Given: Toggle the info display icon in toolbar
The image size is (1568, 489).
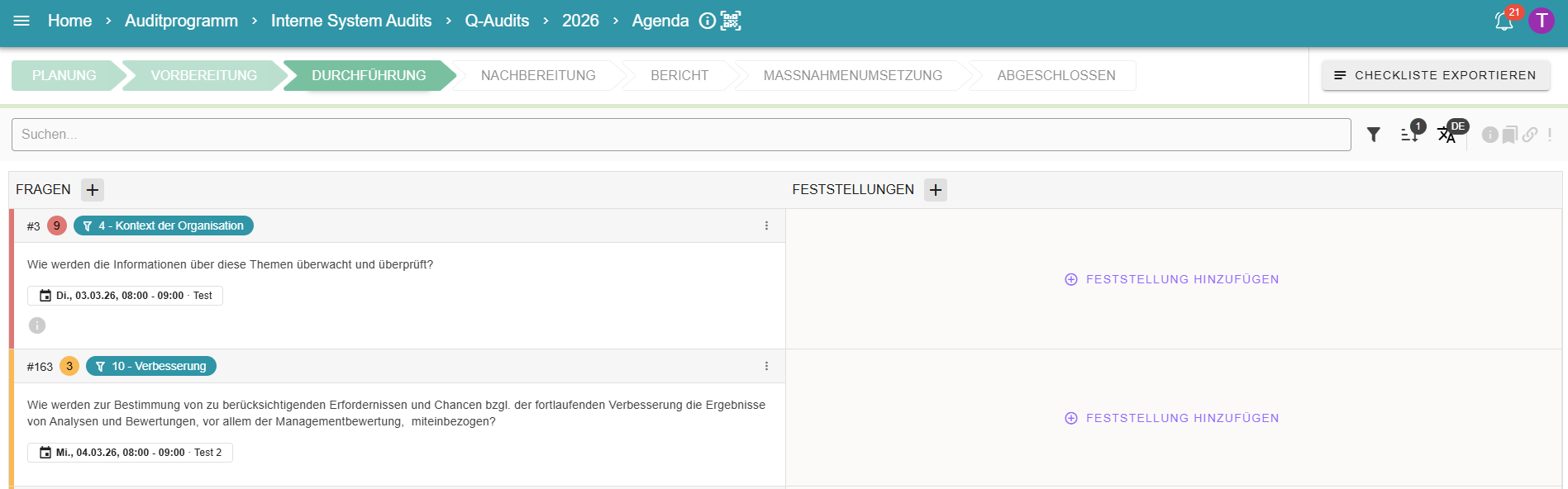Looking at the screenshot, I should (1489, 135).
